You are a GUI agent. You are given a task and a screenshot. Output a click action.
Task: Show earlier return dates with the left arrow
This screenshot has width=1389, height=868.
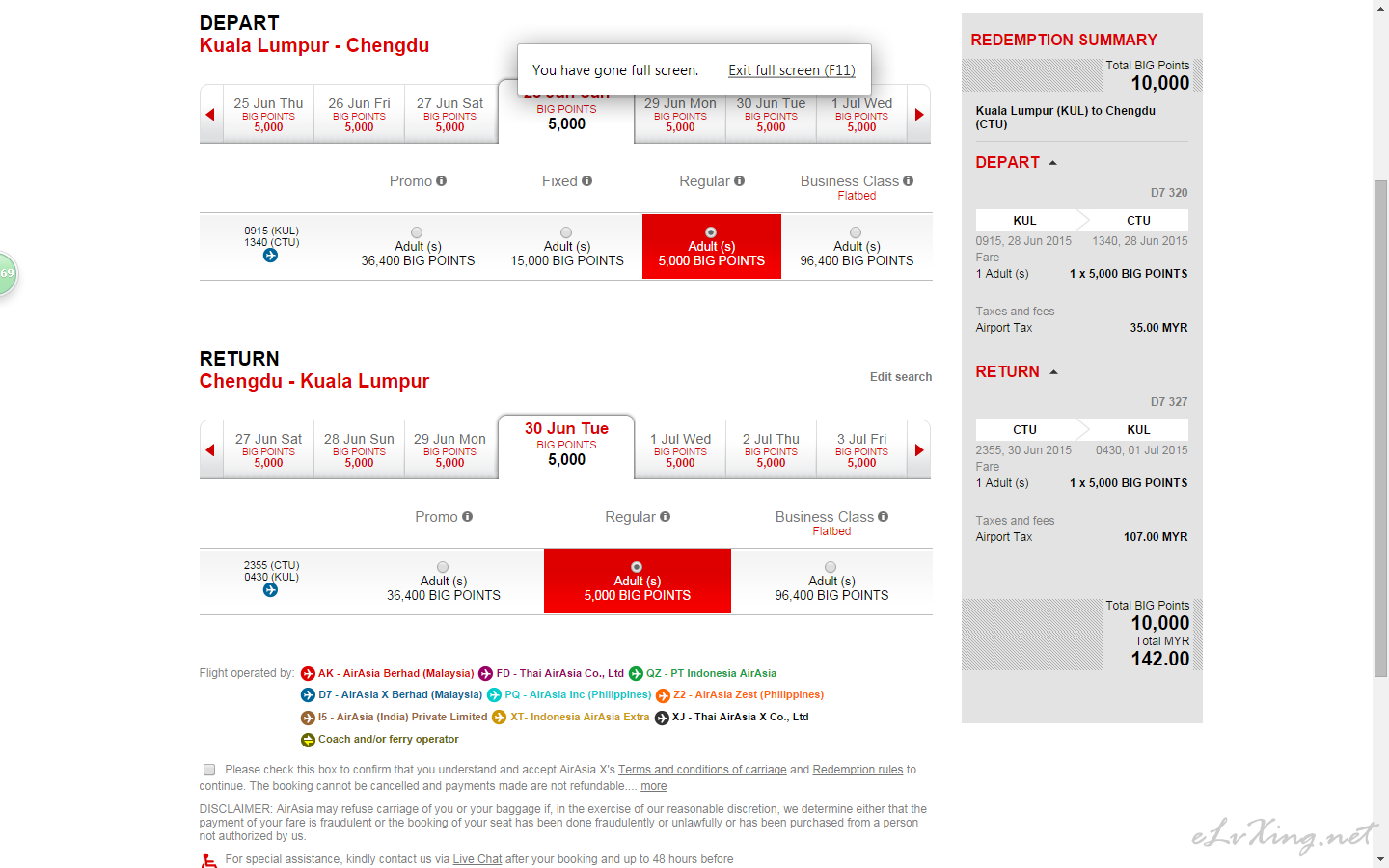(210, 450)
